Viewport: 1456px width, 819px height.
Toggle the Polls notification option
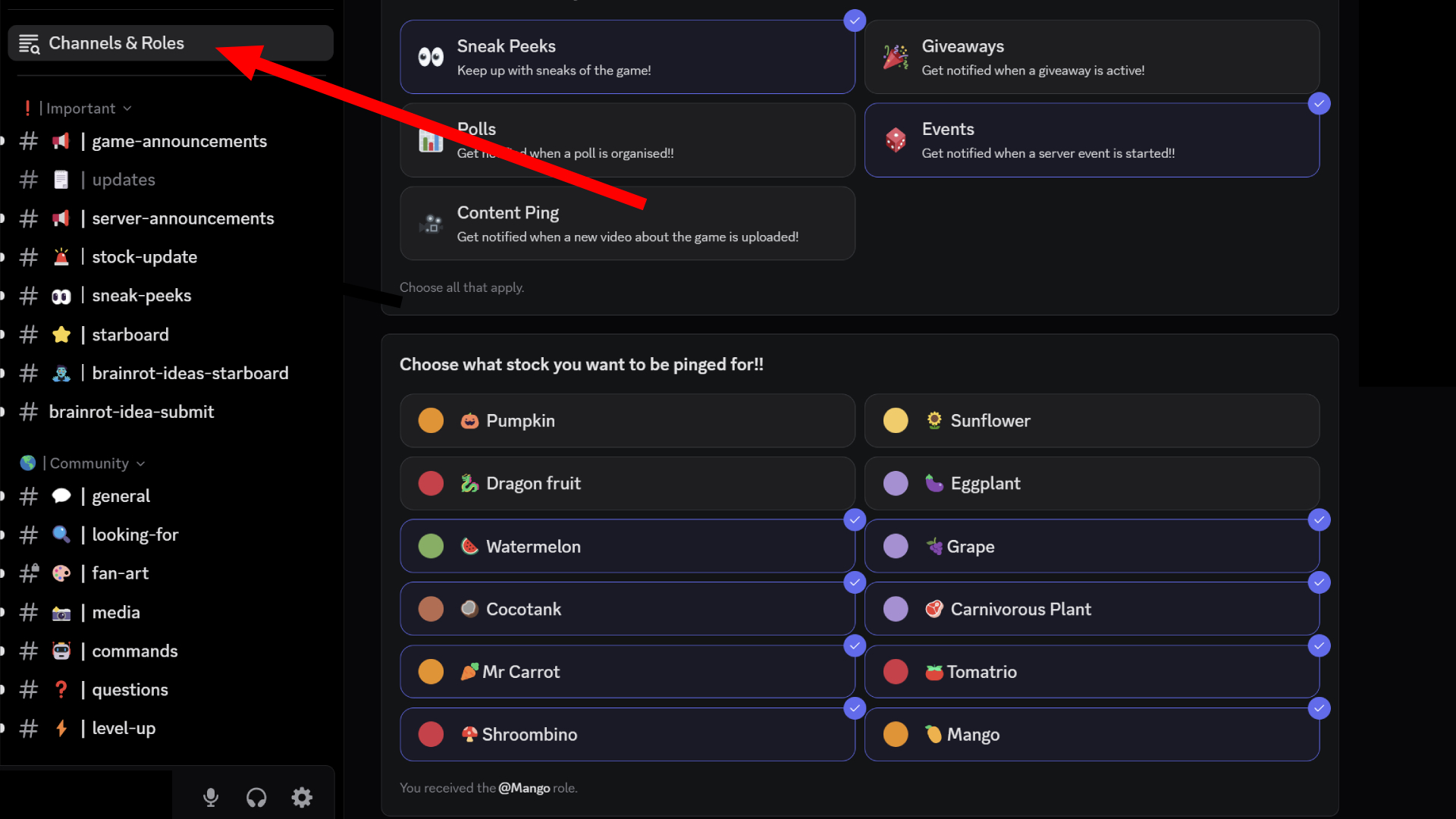[627, 140]
